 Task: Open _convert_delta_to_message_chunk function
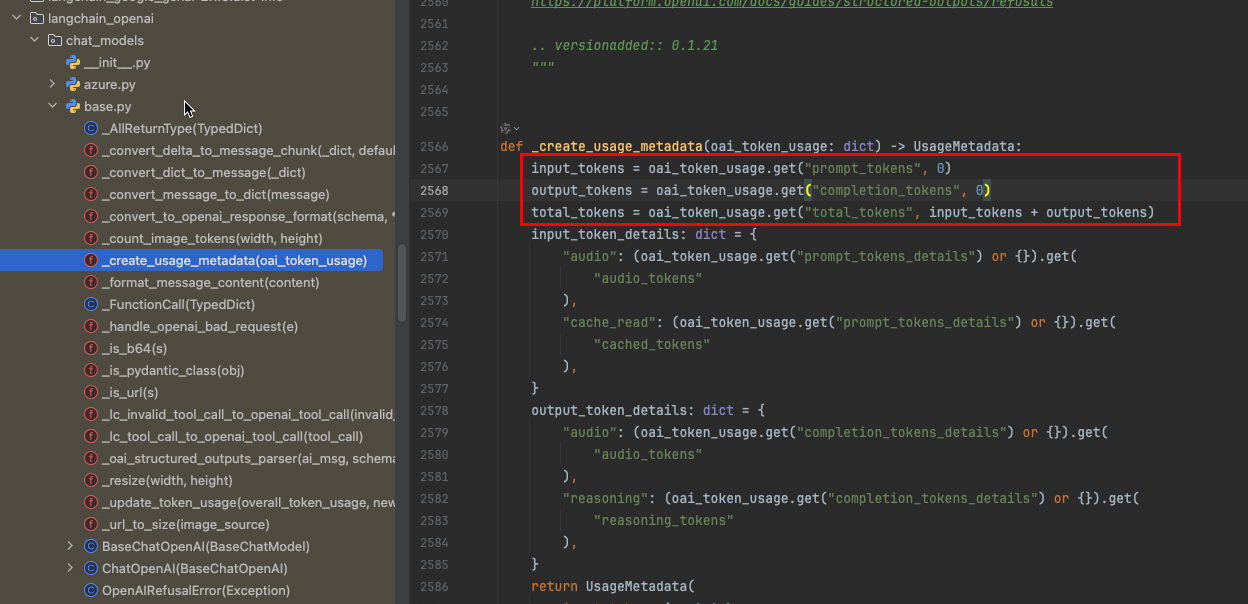coord(249,150)
